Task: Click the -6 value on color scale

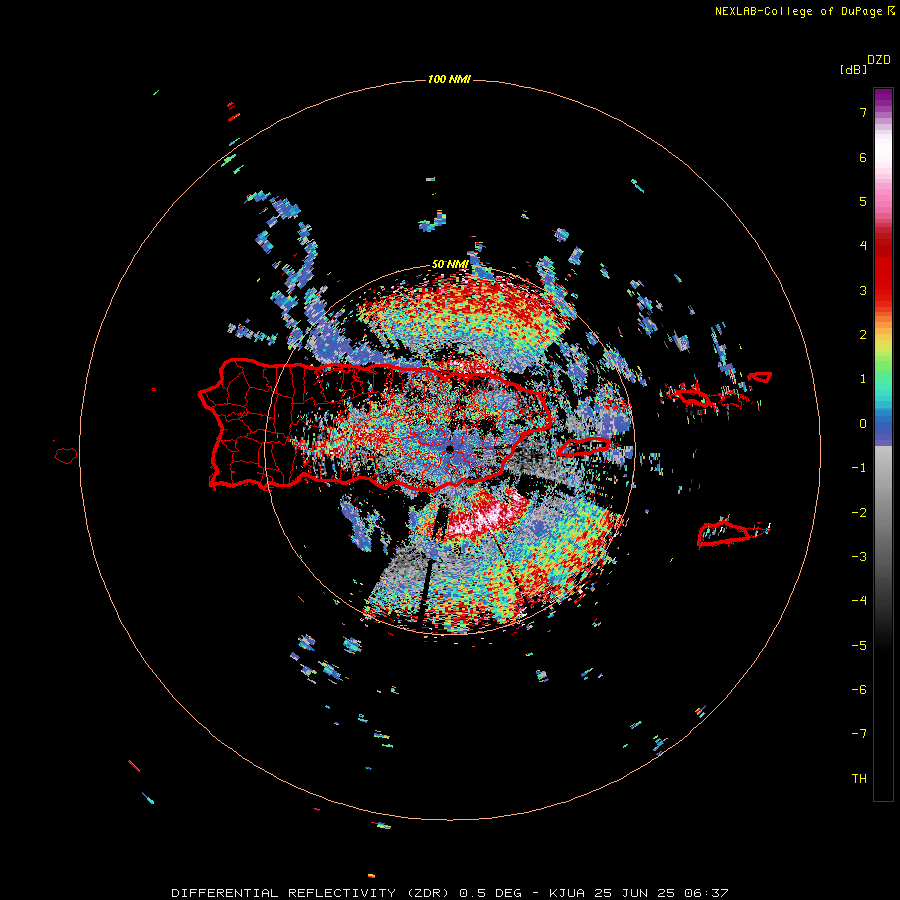Action: pyautogui.click(x=859, y=690)
